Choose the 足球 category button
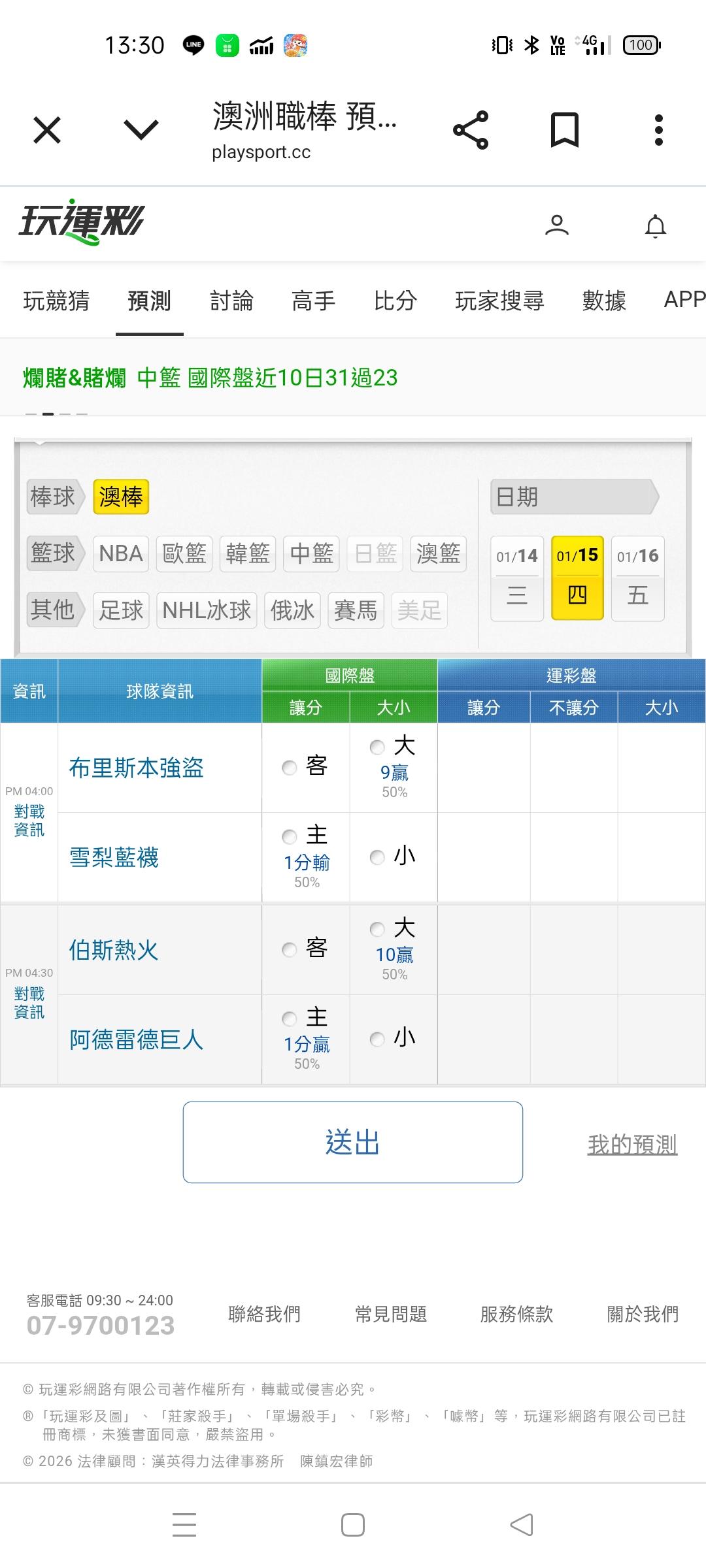The image size is (706, 1568). pyautogui.click(x=121, y=610)
